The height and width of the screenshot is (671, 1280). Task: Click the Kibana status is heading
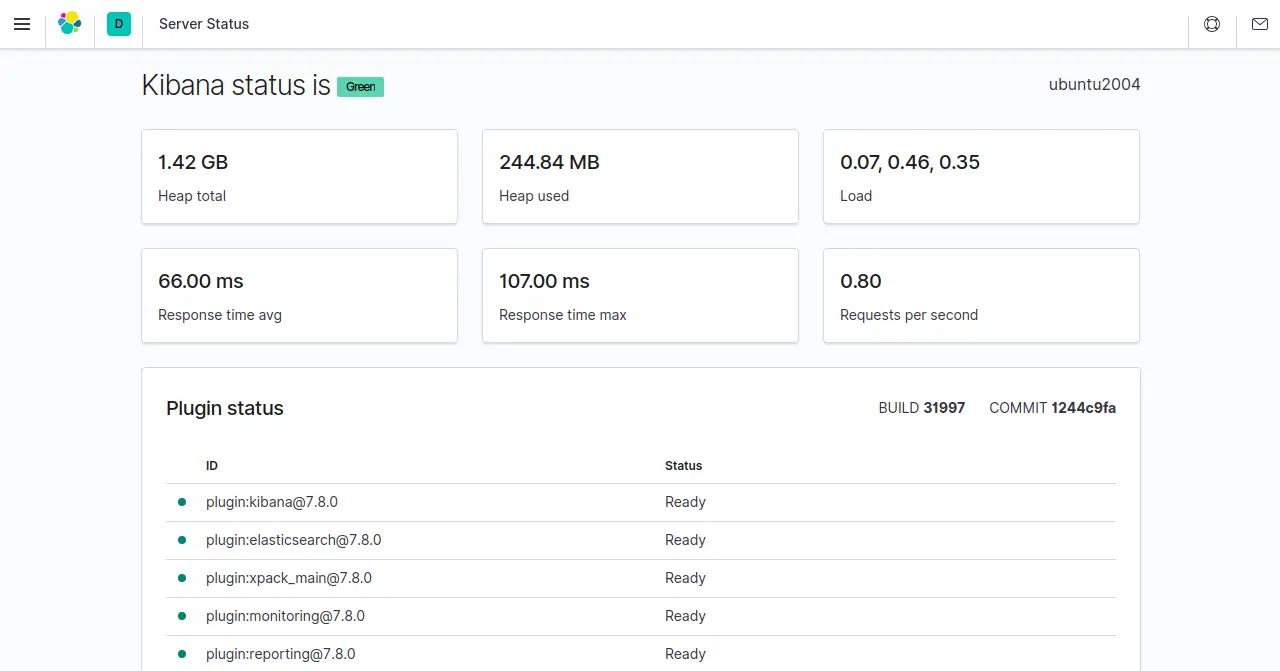[x=236, y=85]
